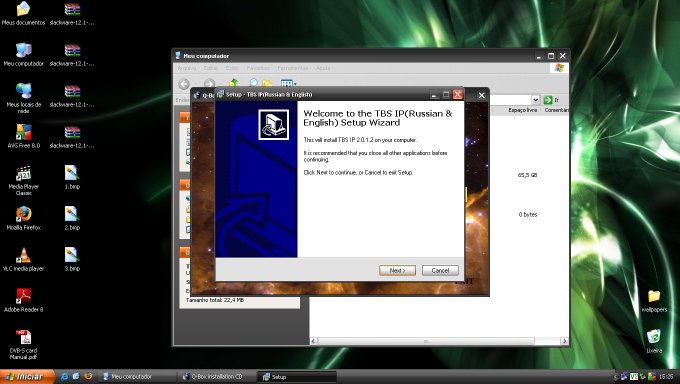Click the Up folder toolbar icon
Screen dimensions: 680x384
234,83
